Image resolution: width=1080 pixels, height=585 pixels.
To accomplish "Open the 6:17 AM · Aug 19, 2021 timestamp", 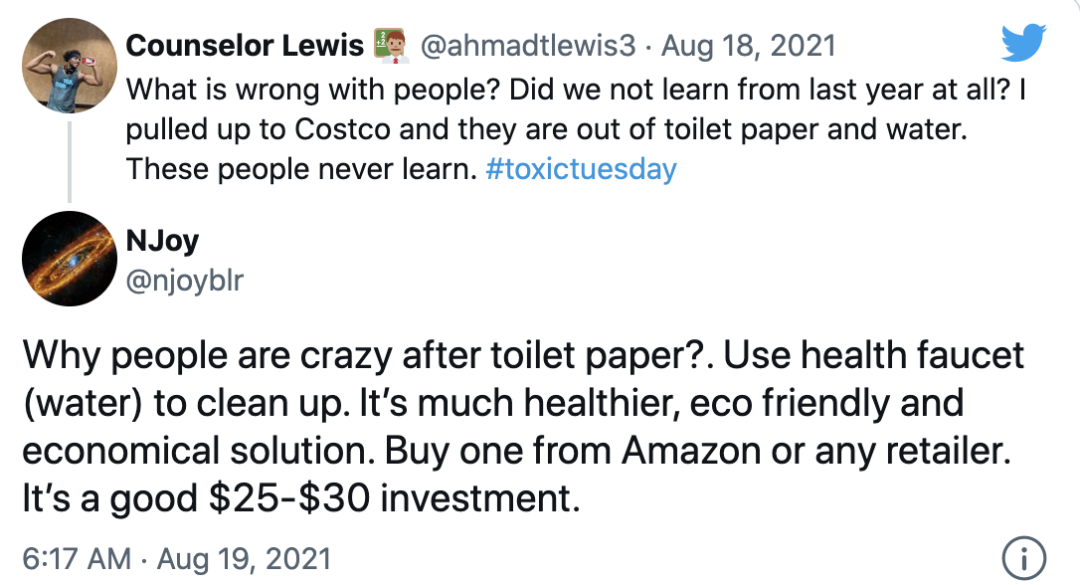I will (174, 556).
